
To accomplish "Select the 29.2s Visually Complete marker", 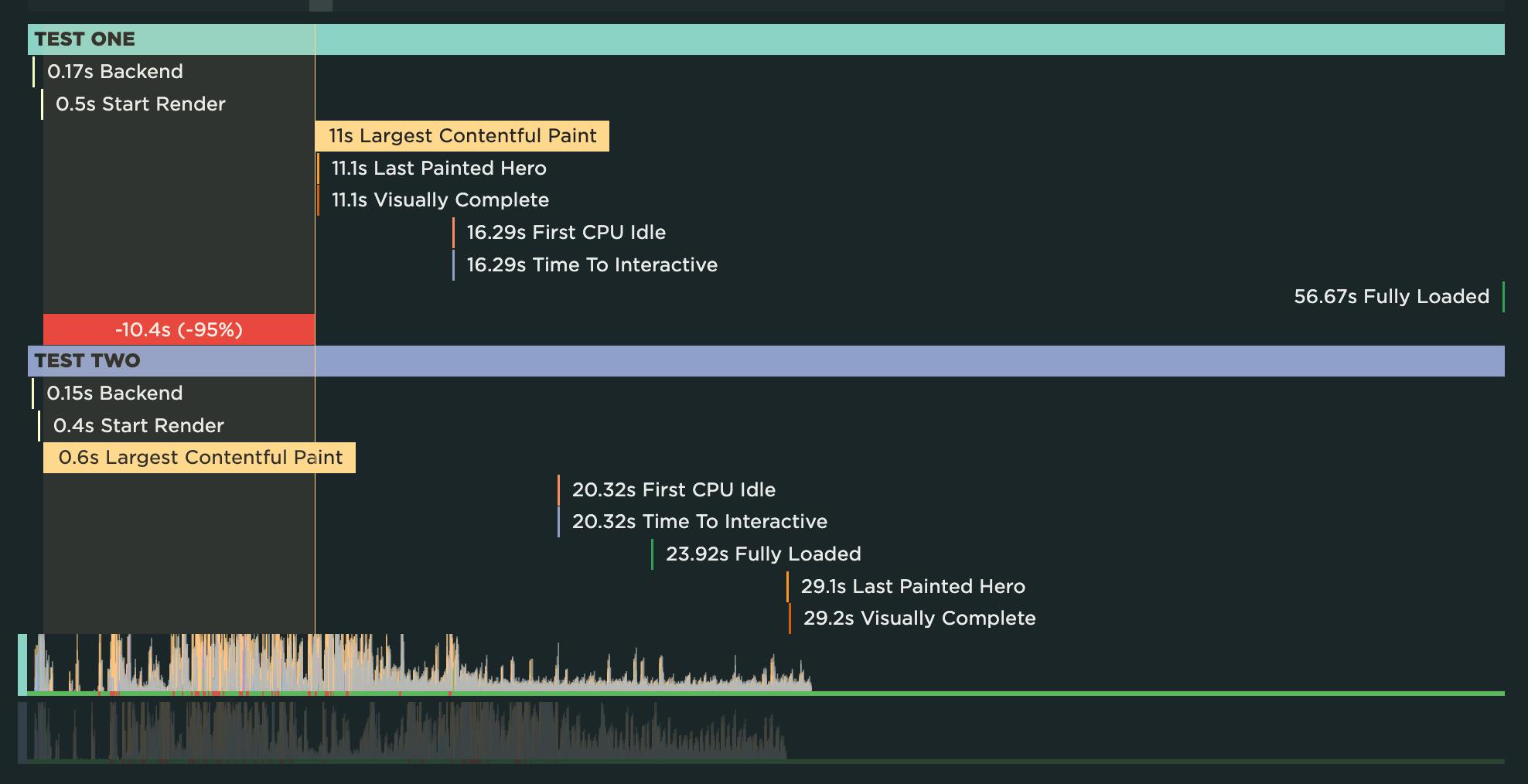I will (919, 619).
